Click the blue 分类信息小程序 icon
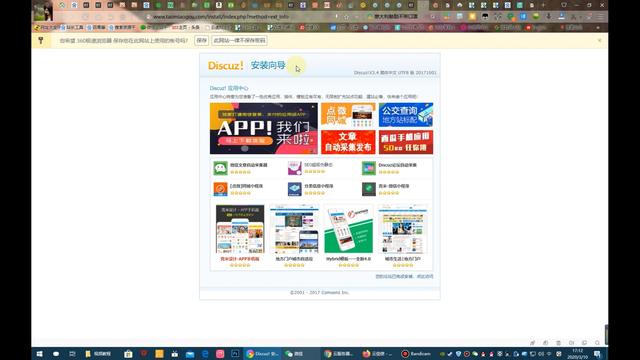This screenshot has height=360, width=640. pyautogui.click(x=295, y=189)
